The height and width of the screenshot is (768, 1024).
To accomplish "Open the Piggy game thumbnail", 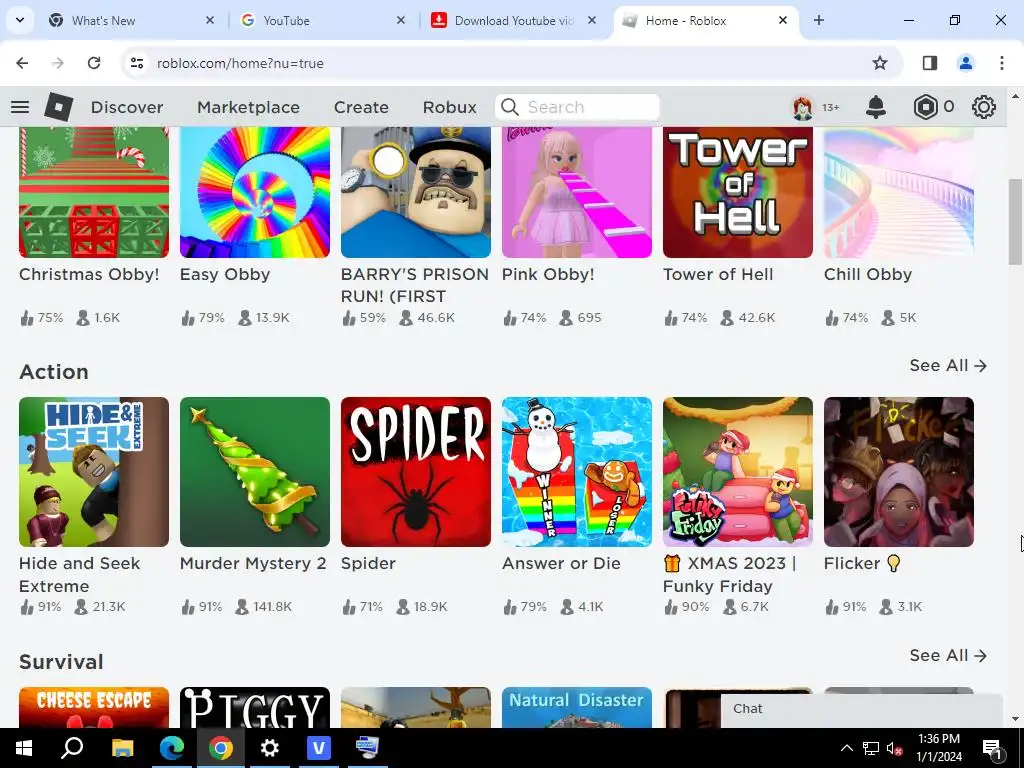I will click(255, 707).
